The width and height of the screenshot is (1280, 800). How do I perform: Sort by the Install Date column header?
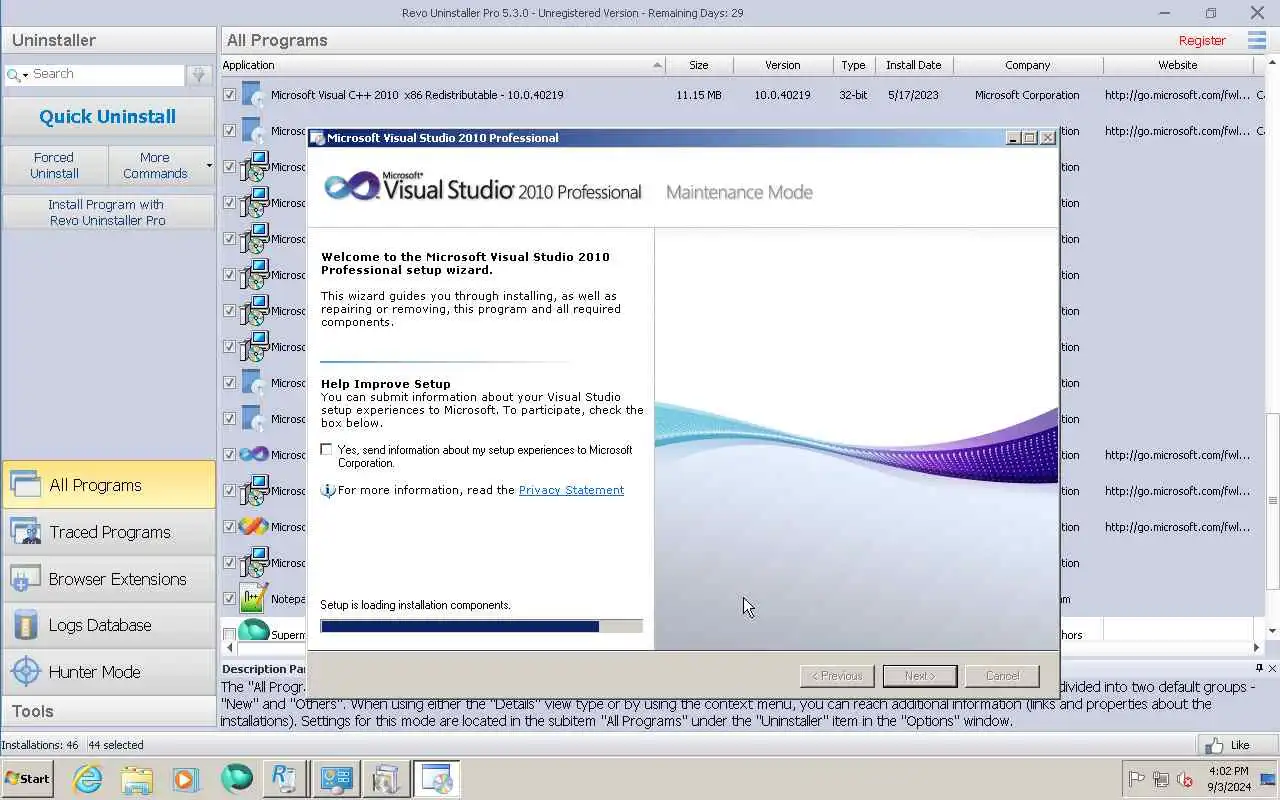(x=913, y=65)
